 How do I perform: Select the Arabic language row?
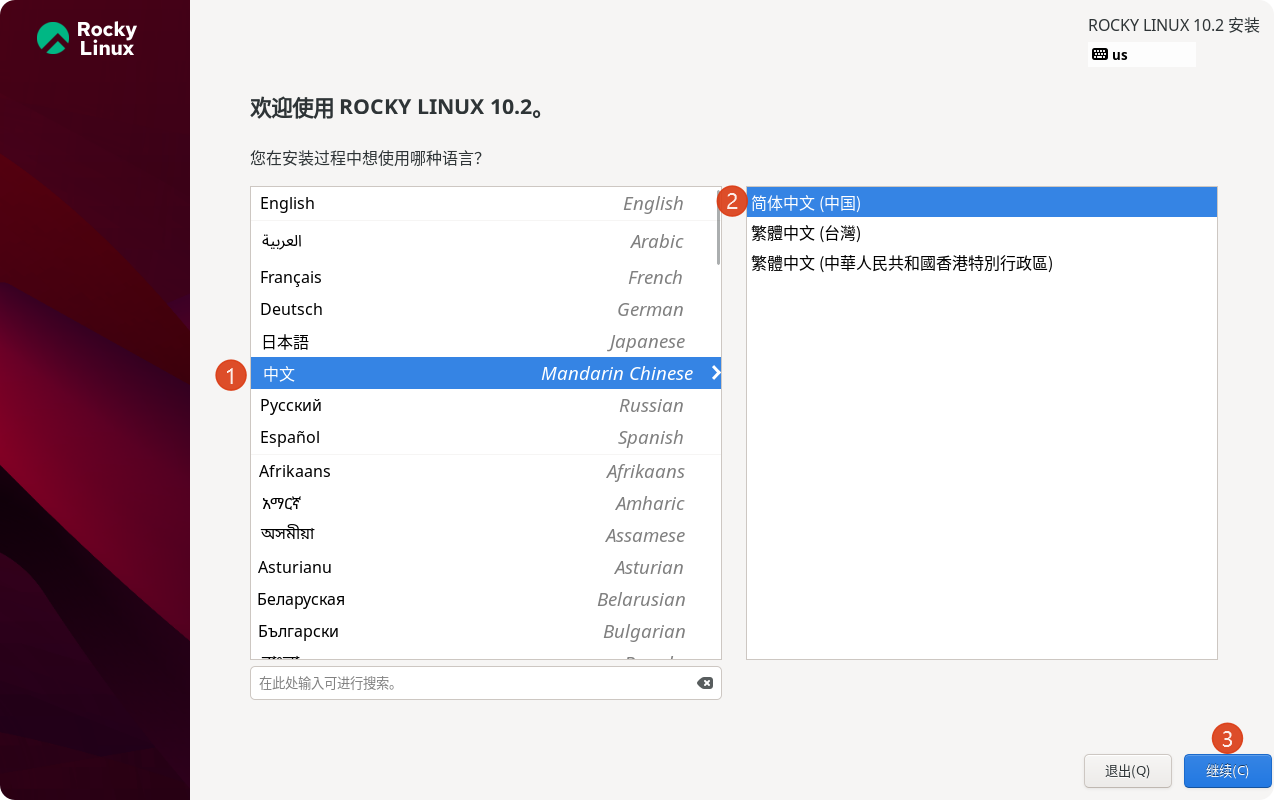[x=485, y=241]
